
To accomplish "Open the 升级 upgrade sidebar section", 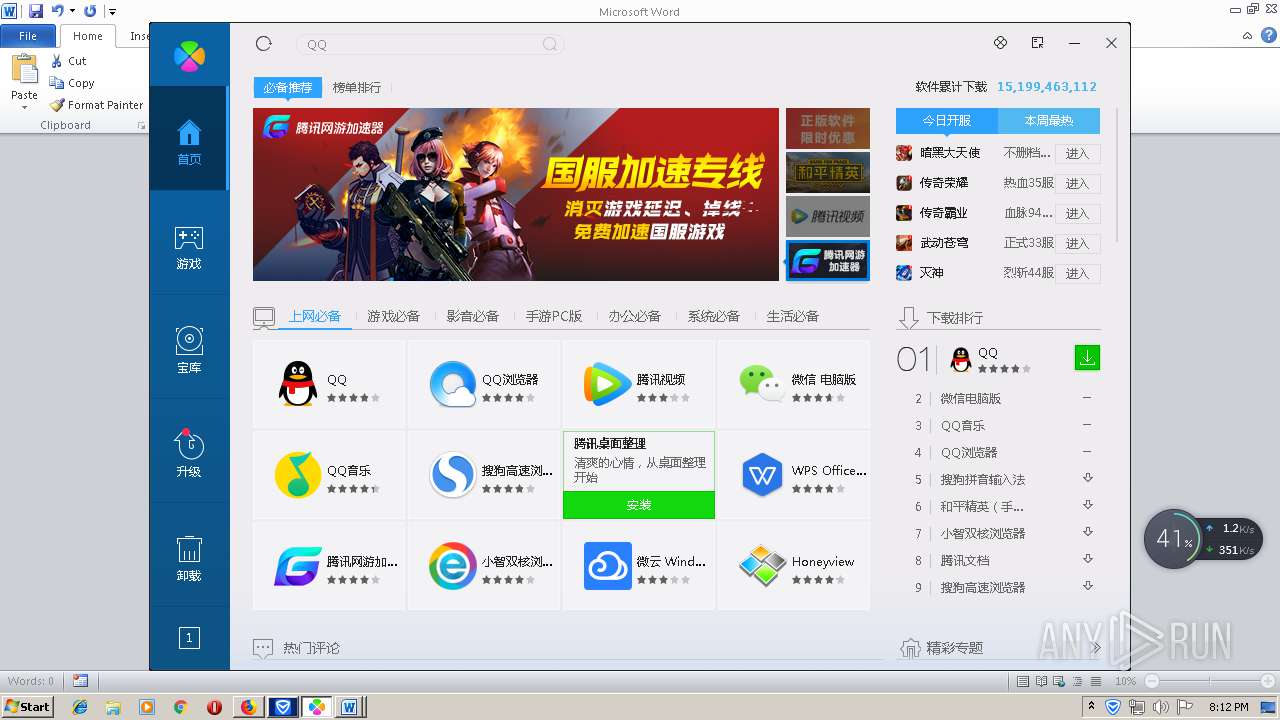I will click(189, 455).
